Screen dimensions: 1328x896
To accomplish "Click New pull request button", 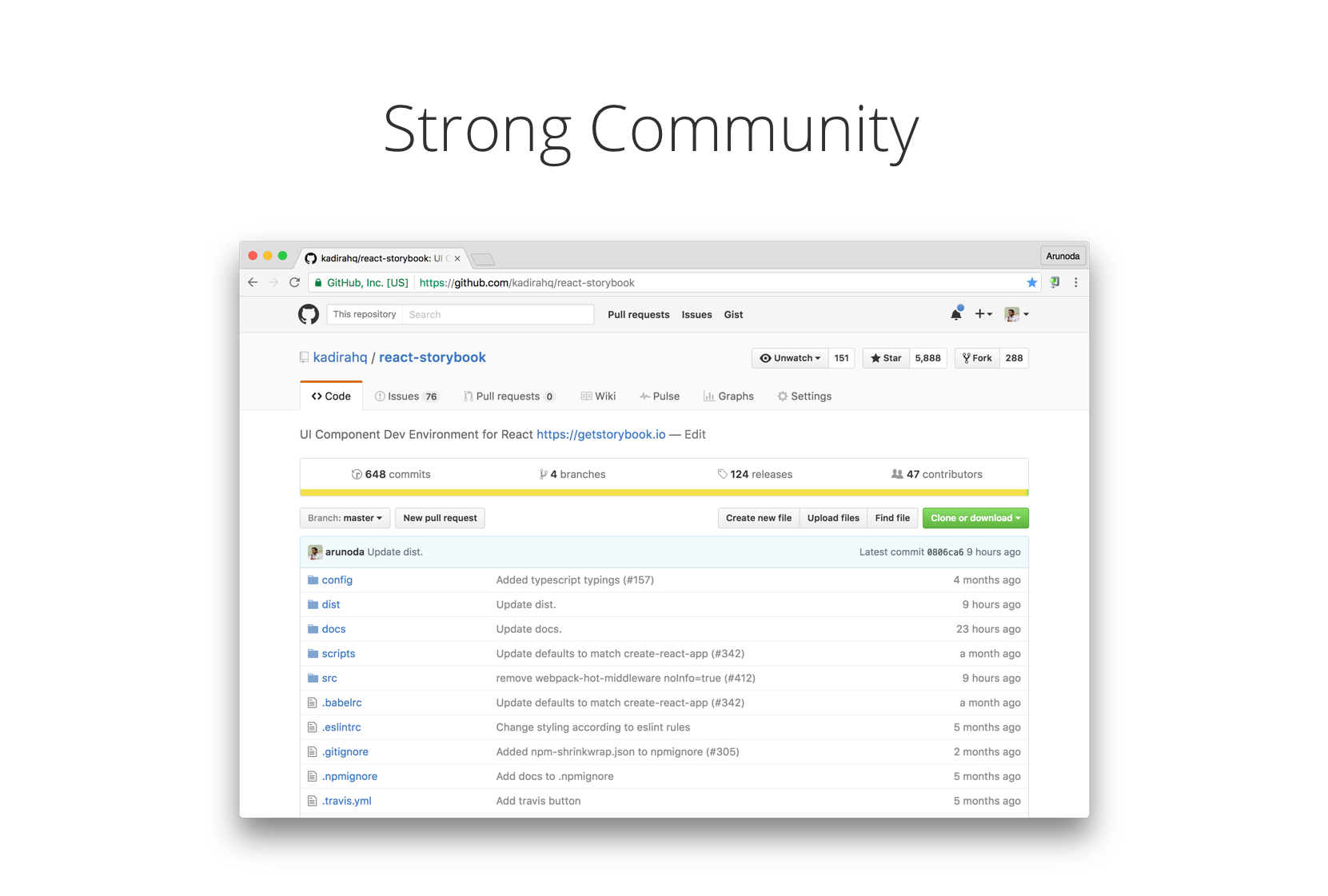I will [x=440, y=518].
